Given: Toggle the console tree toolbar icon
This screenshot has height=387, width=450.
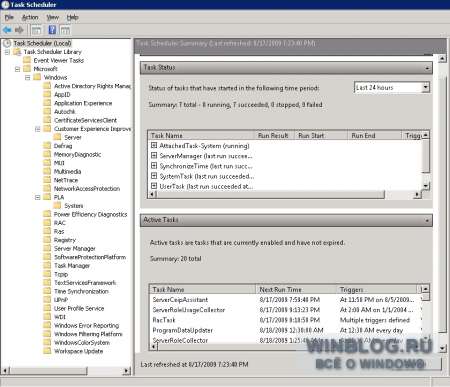Looking at the screenshot, I should [36, 30].
